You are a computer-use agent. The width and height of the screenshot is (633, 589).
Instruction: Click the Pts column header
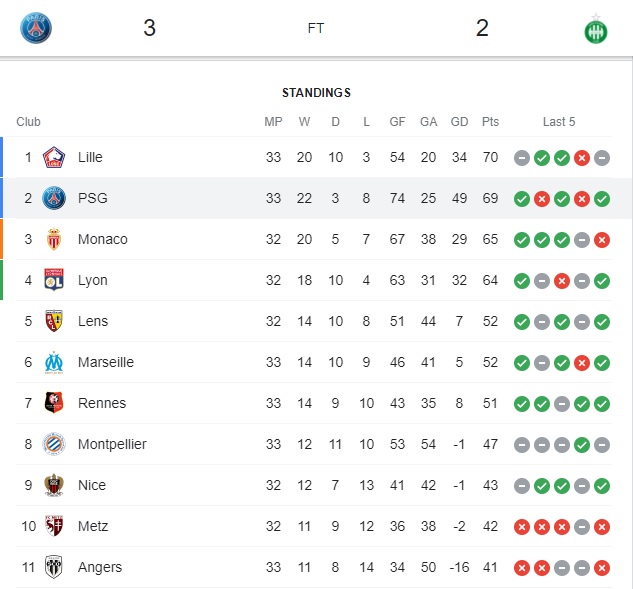[x=490, y=122]
